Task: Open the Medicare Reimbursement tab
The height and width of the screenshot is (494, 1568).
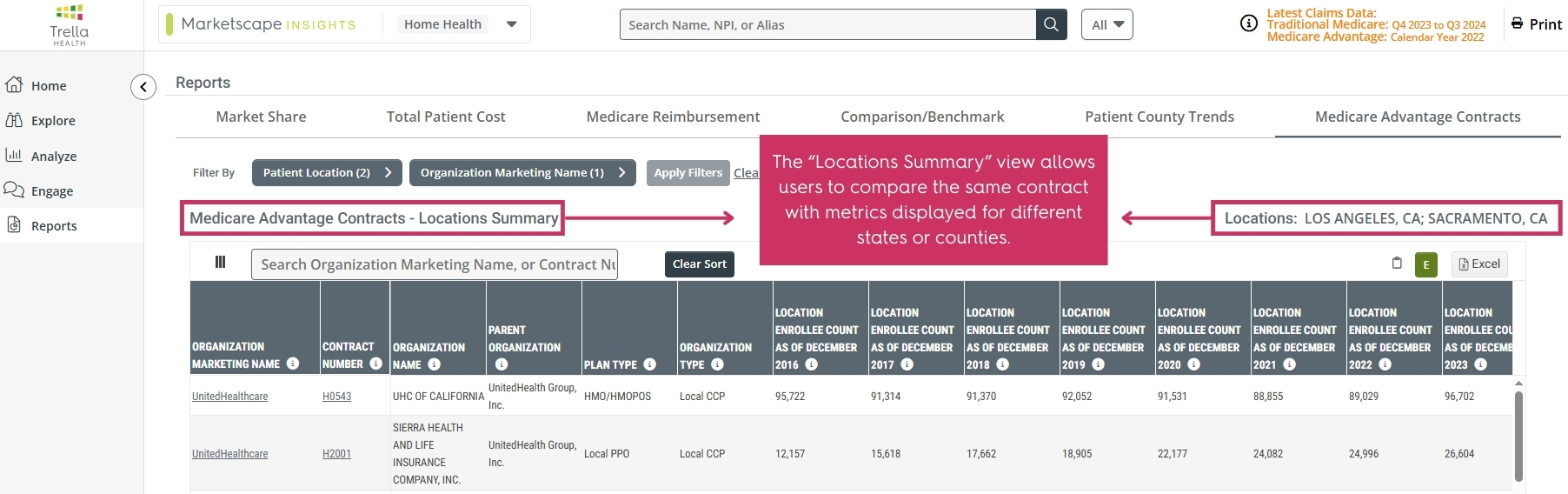Action: pyautogui.click(x=673, y=117)
